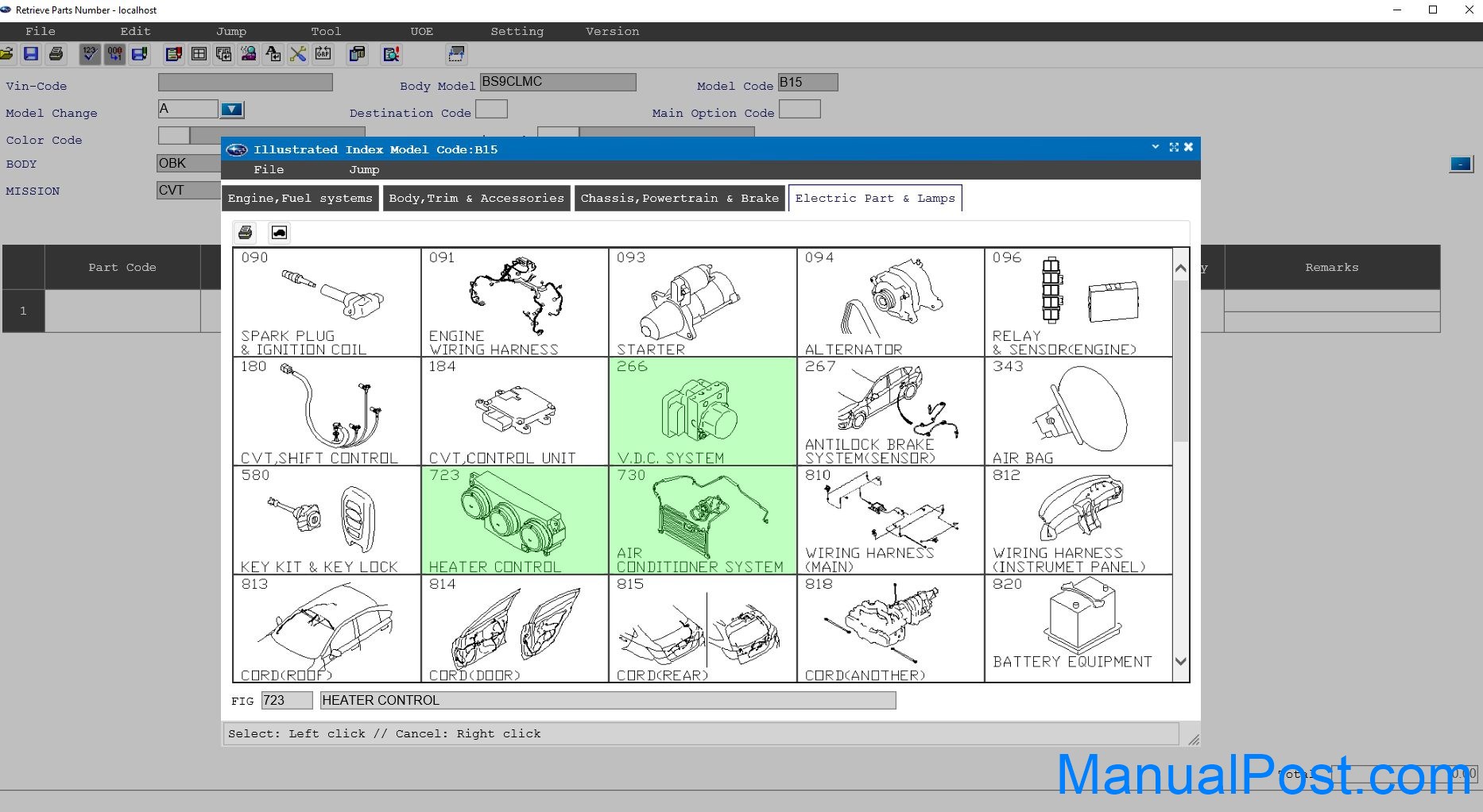Maximize the Illustrated Index dialog

(1174, 147)
